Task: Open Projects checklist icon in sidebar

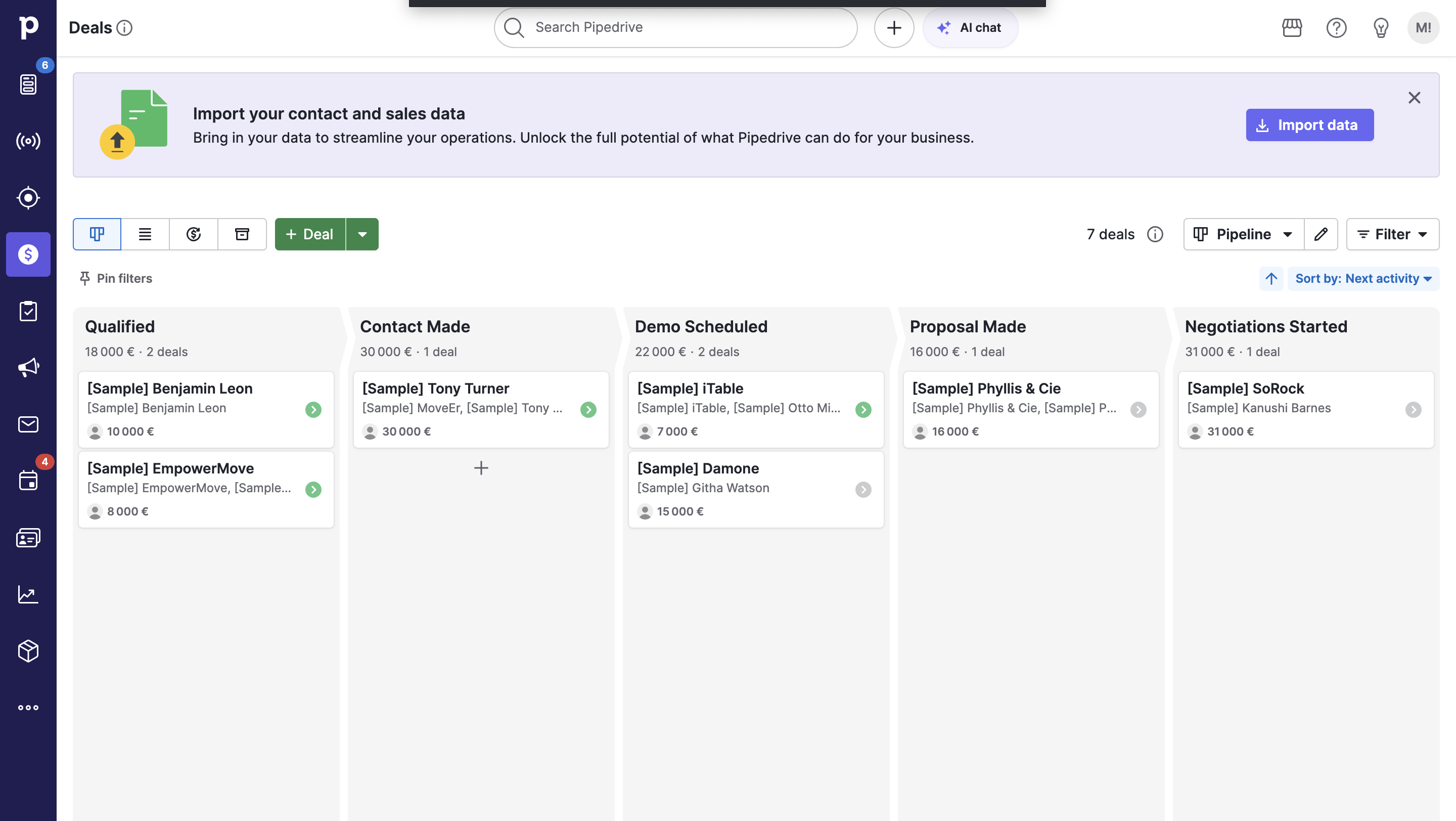Action: [x=28, y=311]
